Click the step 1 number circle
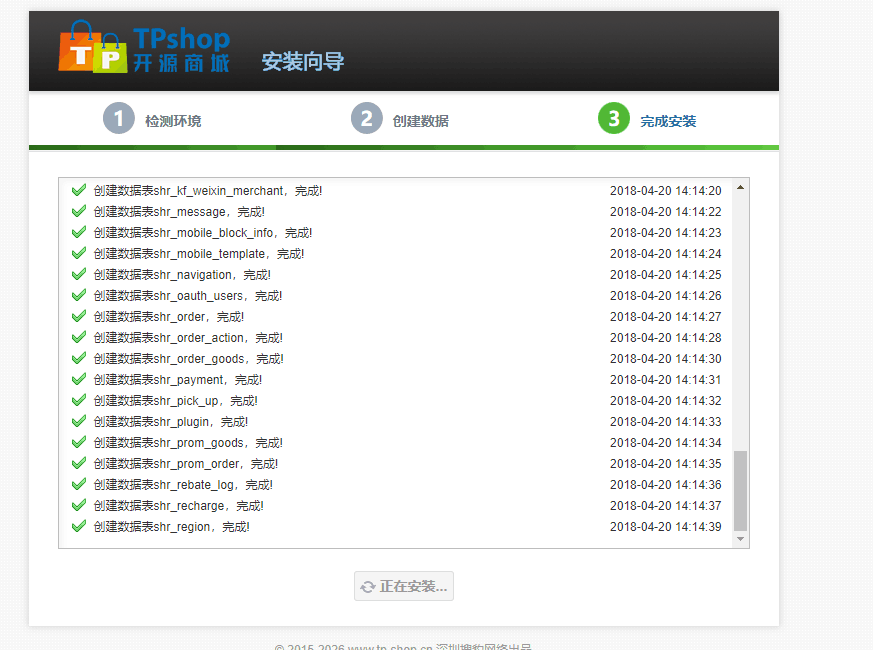This screenshot has width=873, height=650. (x=118, y=119)
